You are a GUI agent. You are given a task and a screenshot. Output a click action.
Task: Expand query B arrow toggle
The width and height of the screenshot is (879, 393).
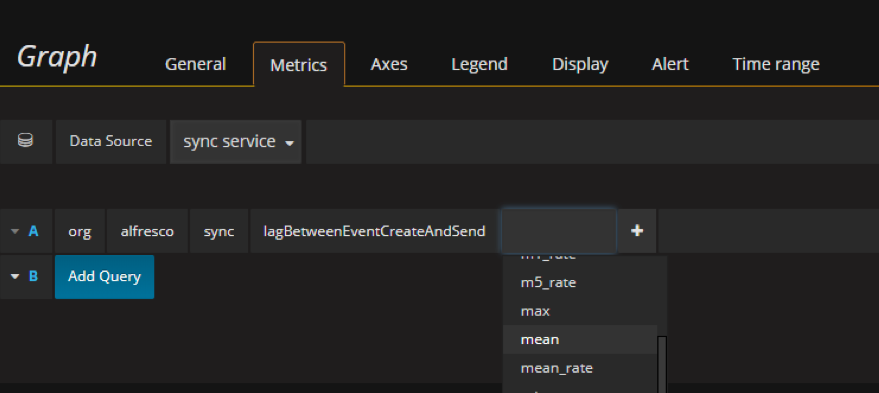coord(15,276)
